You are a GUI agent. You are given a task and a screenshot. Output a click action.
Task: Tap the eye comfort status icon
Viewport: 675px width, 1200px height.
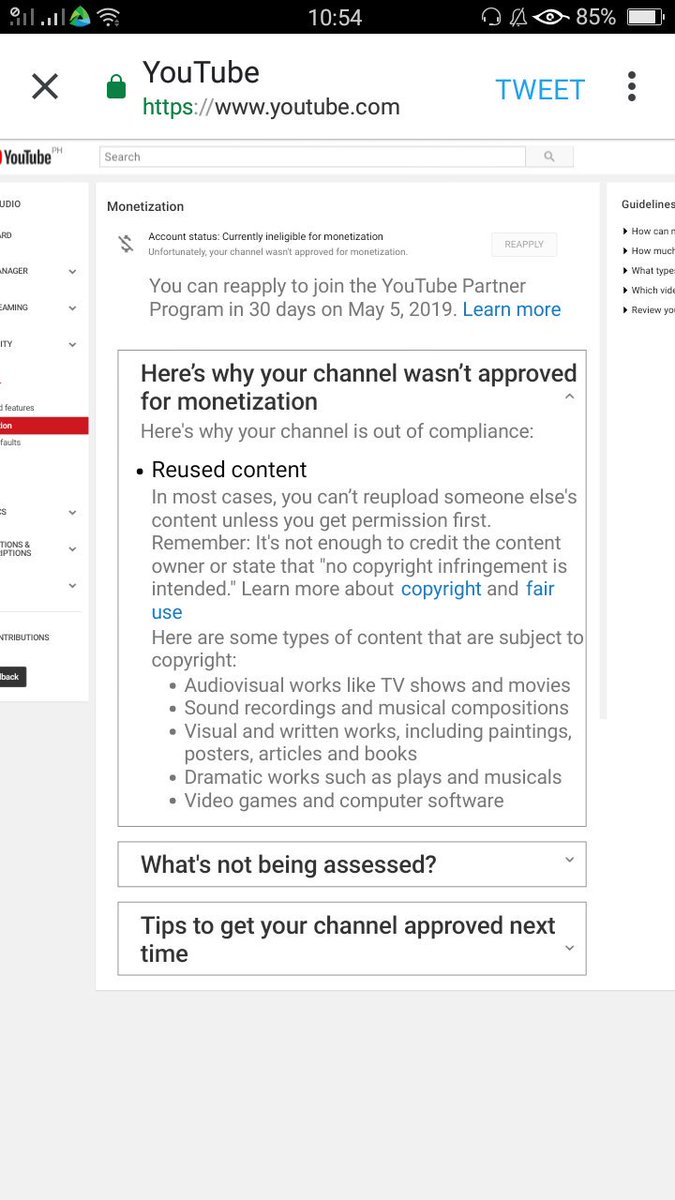pos(552,17)
